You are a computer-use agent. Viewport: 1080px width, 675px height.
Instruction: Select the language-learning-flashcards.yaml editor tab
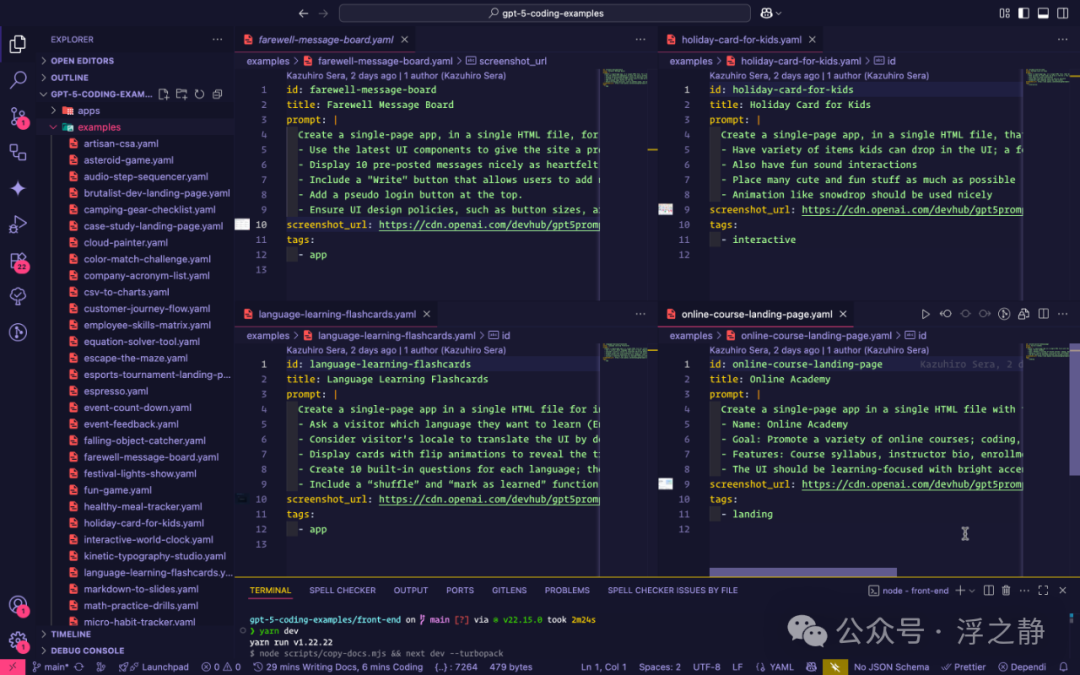pyautogui.click(x=337, y=314)
